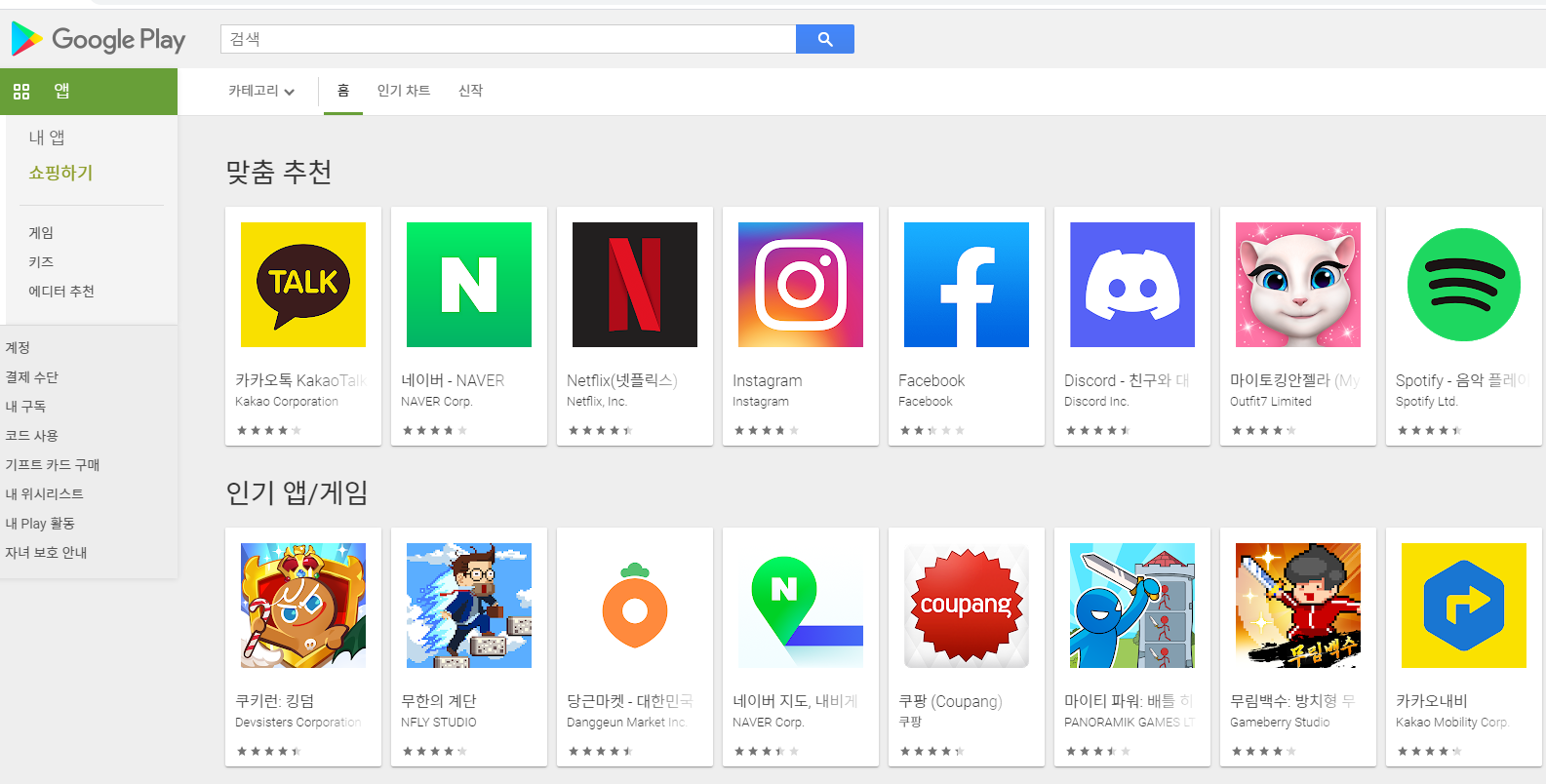Screen dimensions: 1546x784
Task: Click the Devsisters Corporation developer name
Action: pos(298,723)
